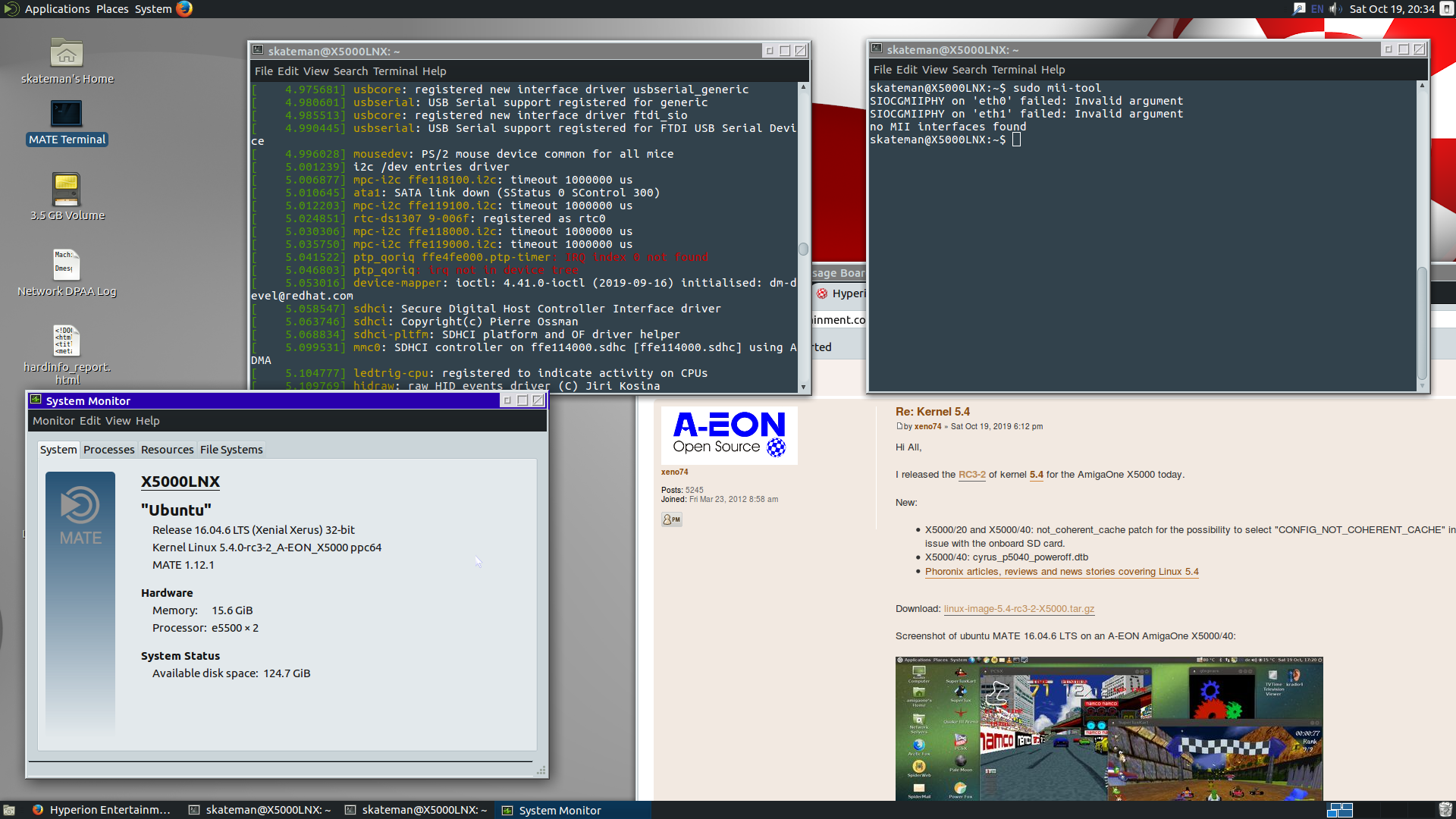
Task: Click the PM button under xeno74's profile
Action: 672,519
